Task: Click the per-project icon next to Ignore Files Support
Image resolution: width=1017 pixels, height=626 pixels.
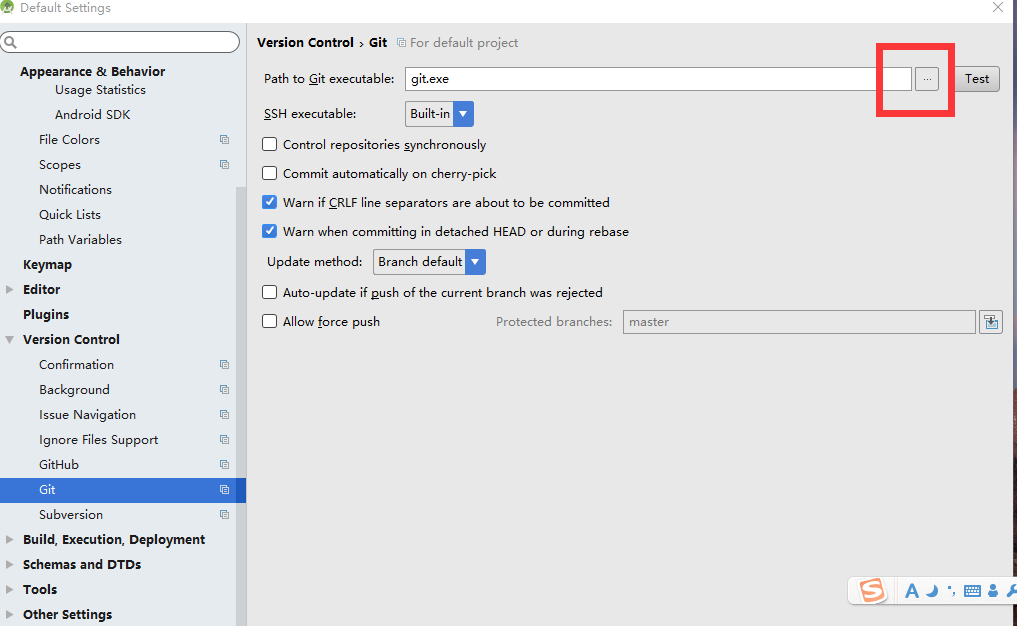Action: click(x=224, y=440)
